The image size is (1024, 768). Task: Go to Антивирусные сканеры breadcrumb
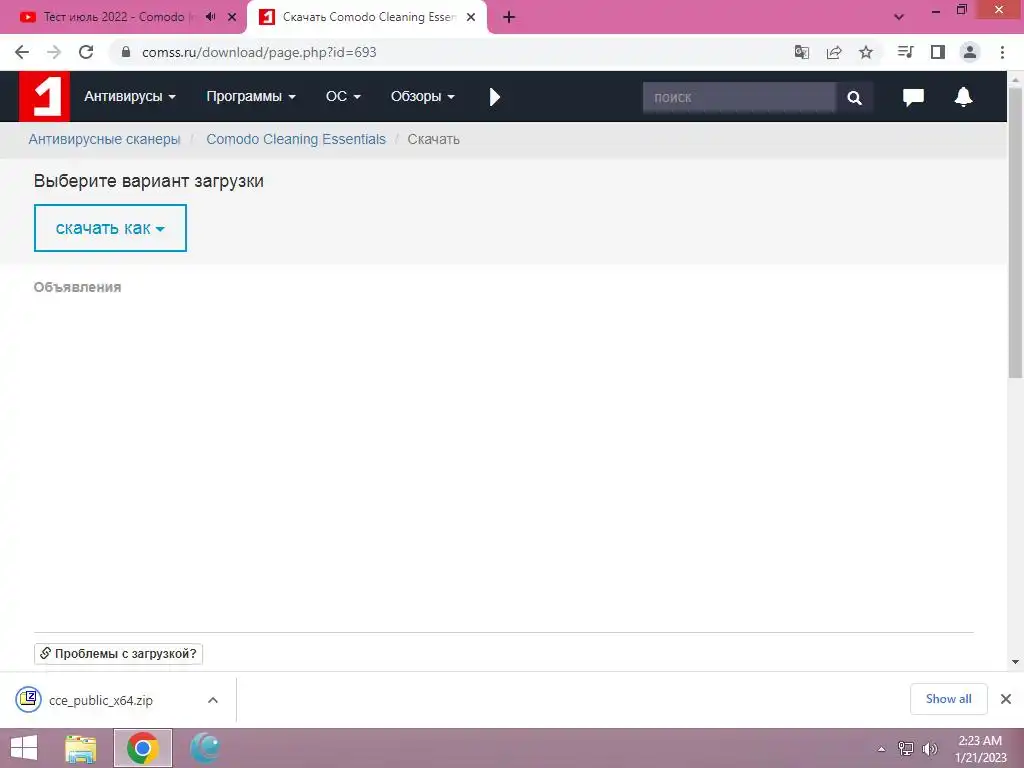[104, 139]
